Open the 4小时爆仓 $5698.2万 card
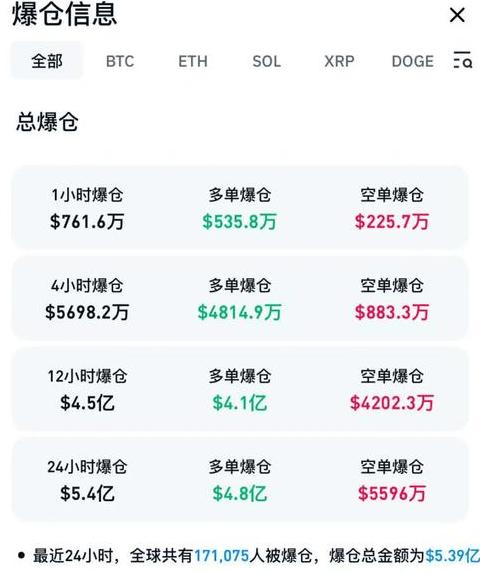480x573 pixels. [240, 298]
